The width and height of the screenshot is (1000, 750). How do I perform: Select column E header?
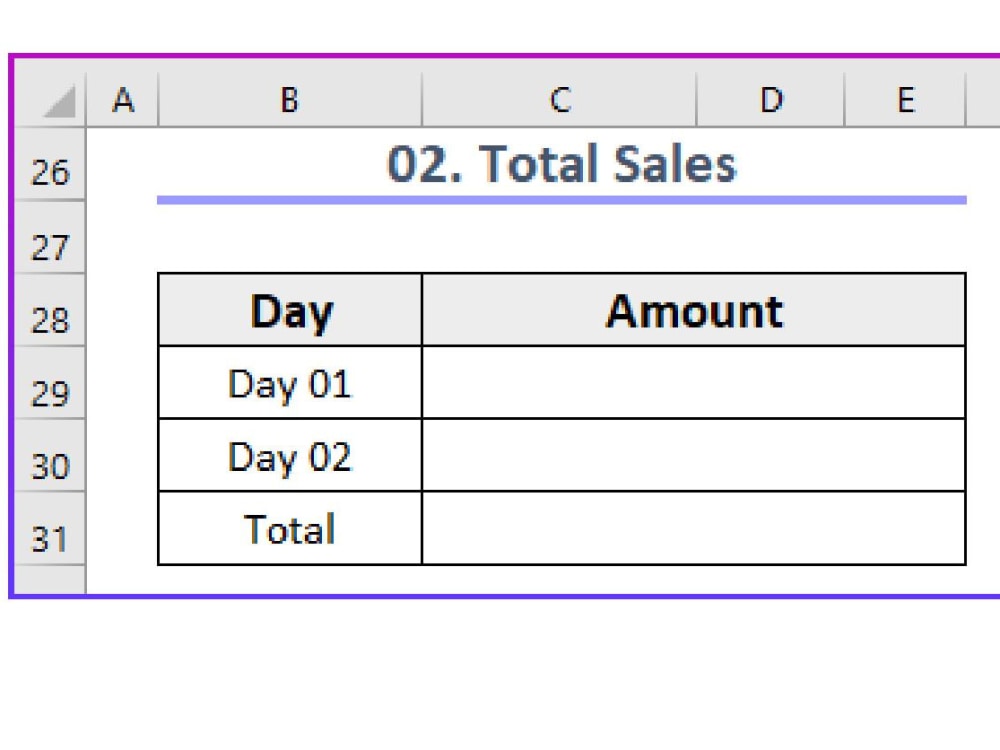(x=906, y=99)
